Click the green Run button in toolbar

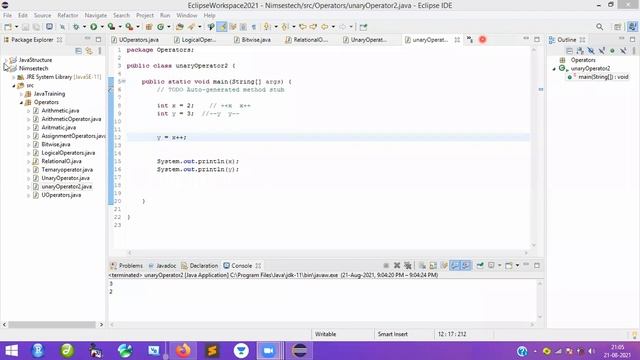click(94, 27)
